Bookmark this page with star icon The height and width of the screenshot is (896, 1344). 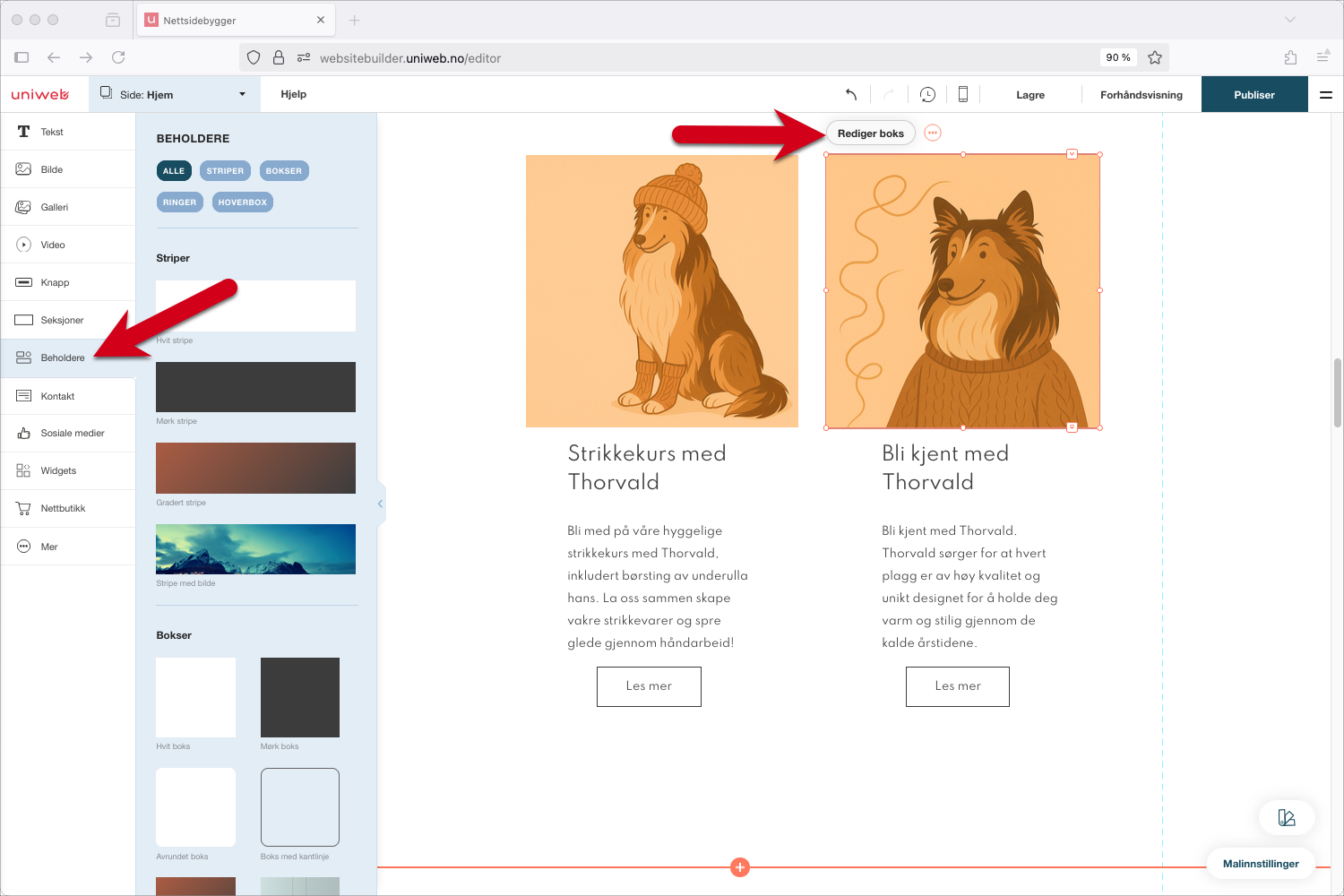[1155, 57]
